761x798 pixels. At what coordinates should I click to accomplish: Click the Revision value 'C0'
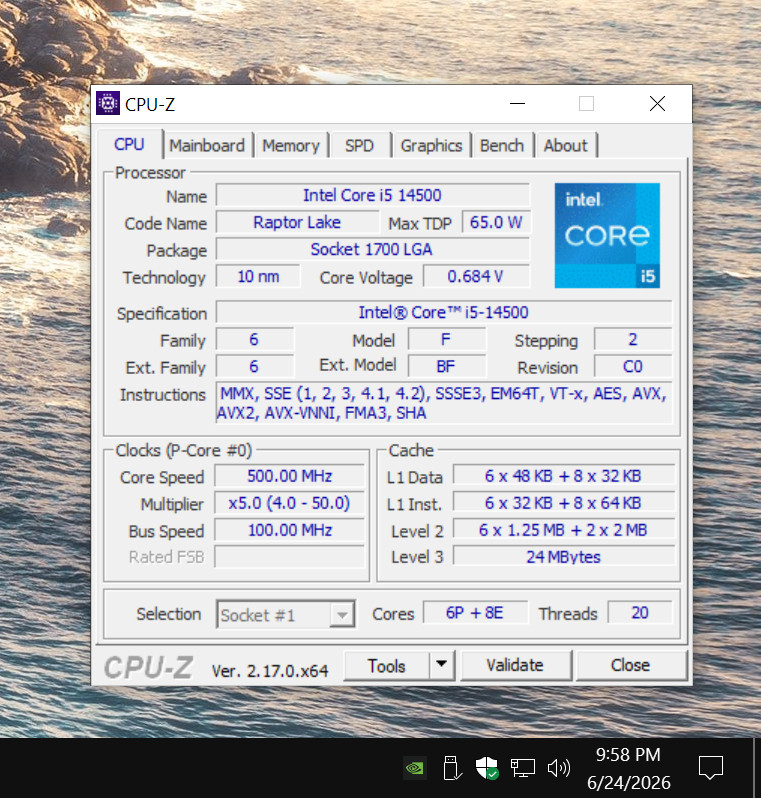click(633, 366)
